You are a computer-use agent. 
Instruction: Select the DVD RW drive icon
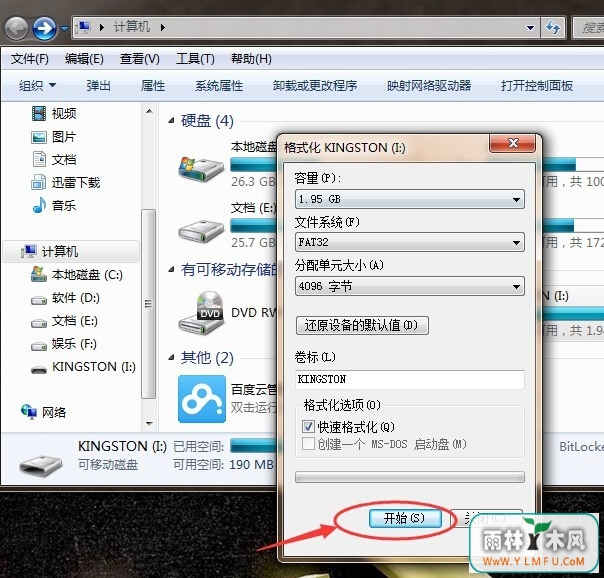point(201,313)
